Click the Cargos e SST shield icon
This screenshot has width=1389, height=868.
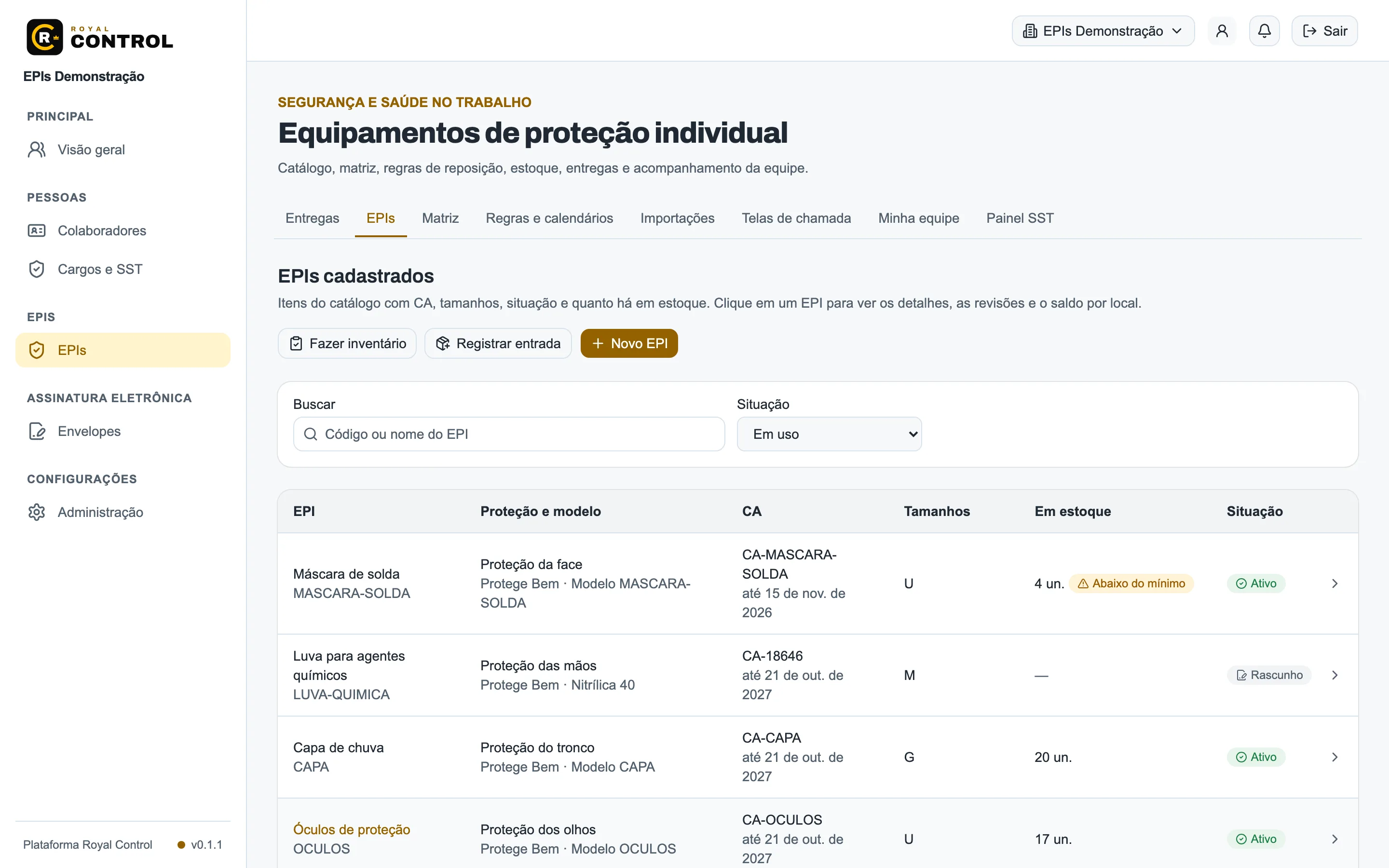pos(37,269)
